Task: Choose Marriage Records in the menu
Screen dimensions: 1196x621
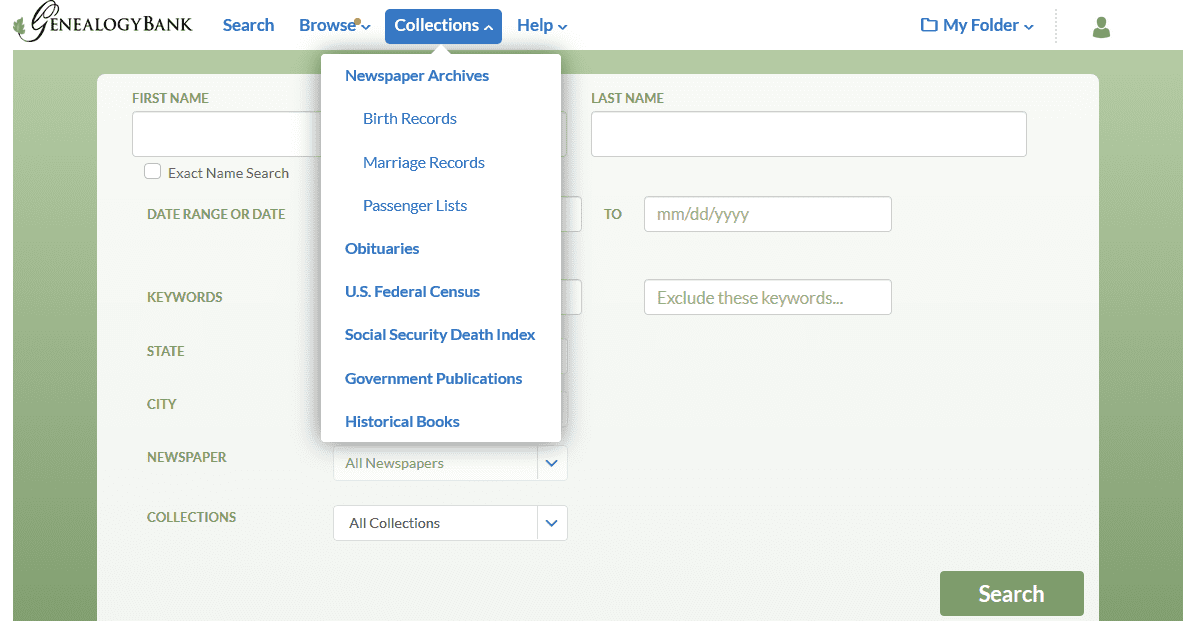Action: coord(423,162)
